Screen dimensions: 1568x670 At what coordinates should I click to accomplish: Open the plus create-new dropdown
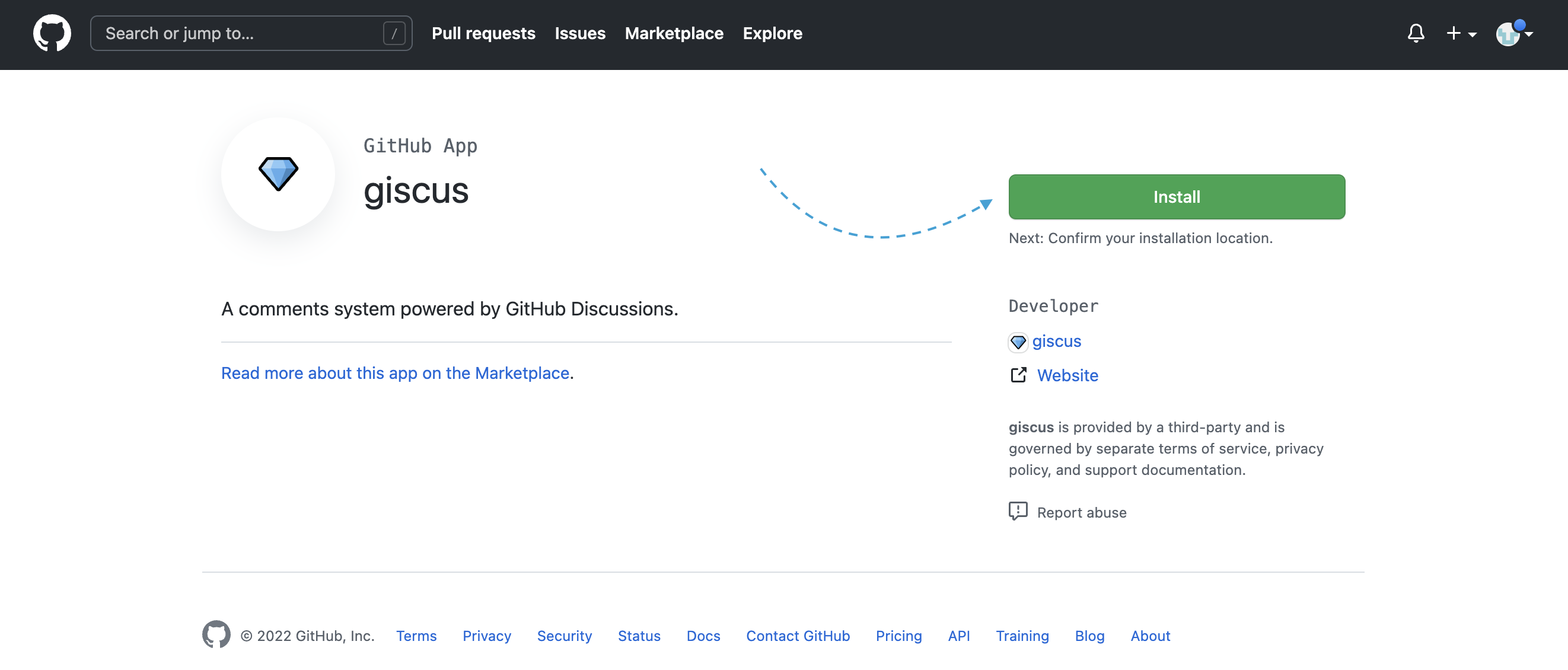(x=1461, y=33)
